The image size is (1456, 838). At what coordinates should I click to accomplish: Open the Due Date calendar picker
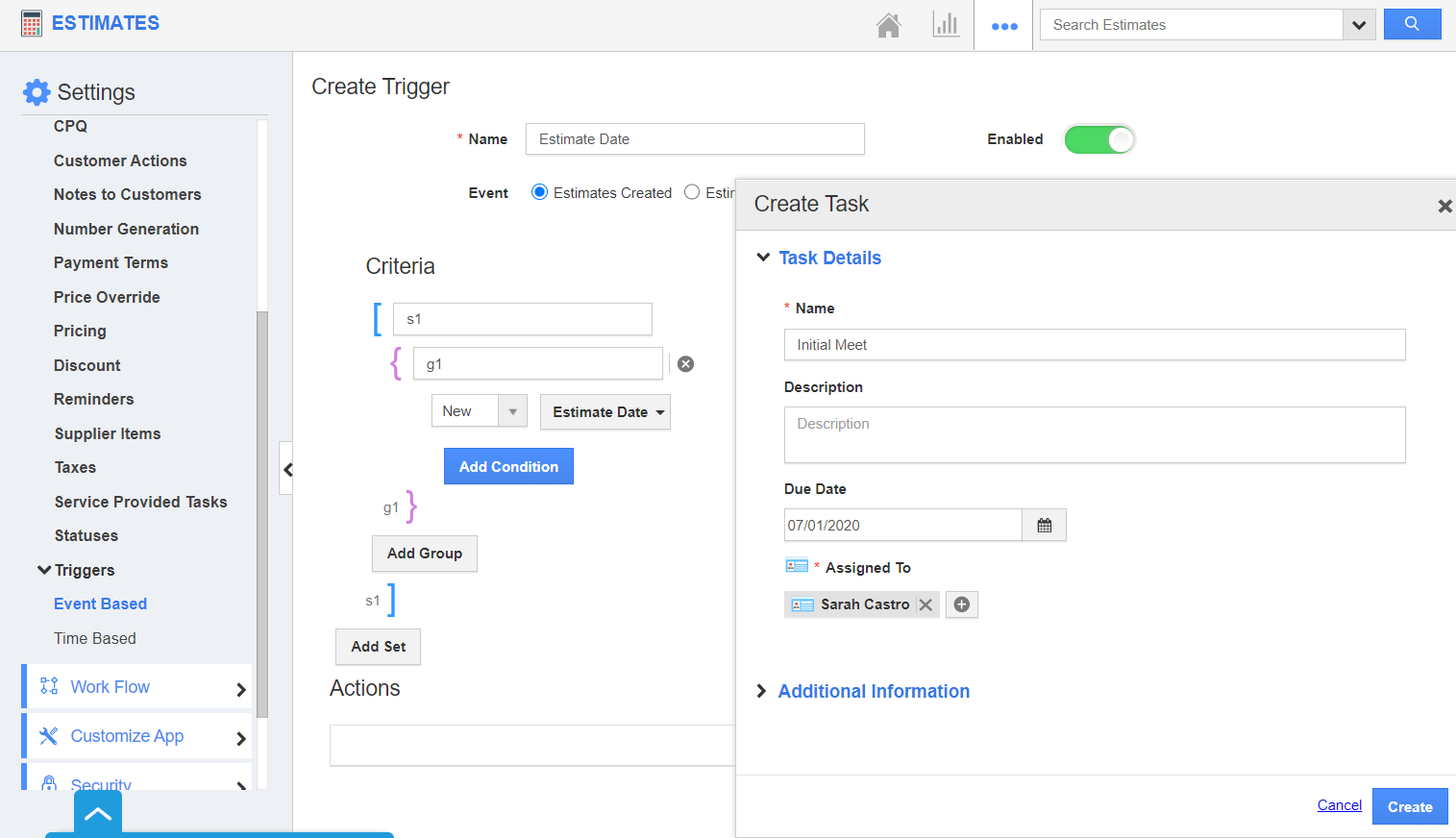coord(1045,526)
